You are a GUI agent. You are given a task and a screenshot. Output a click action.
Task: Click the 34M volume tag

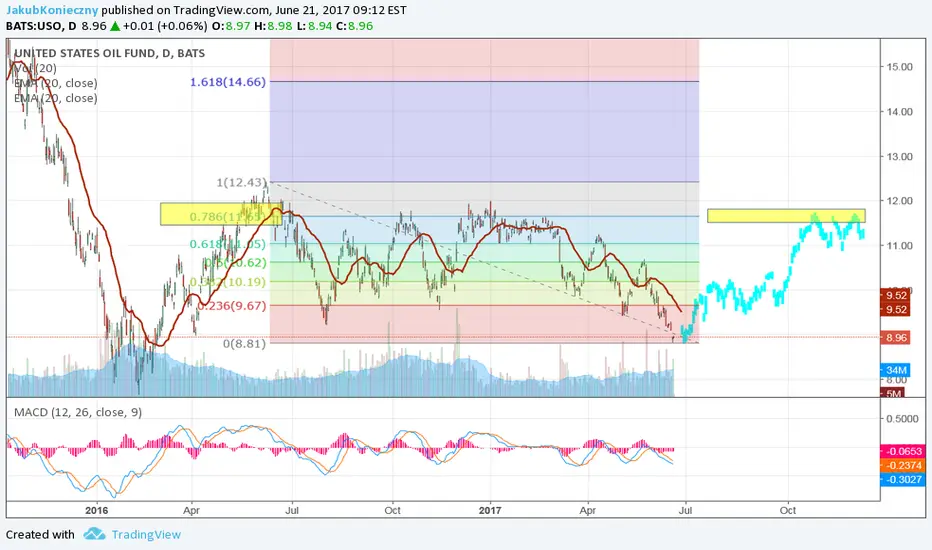click(896, 370)
